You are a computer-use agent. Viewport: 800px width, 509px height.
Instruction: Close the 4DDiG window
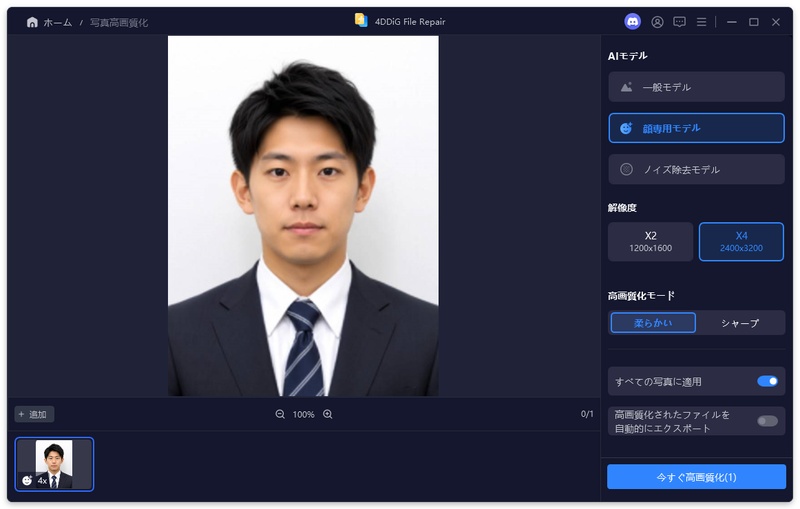click(776, 22)
